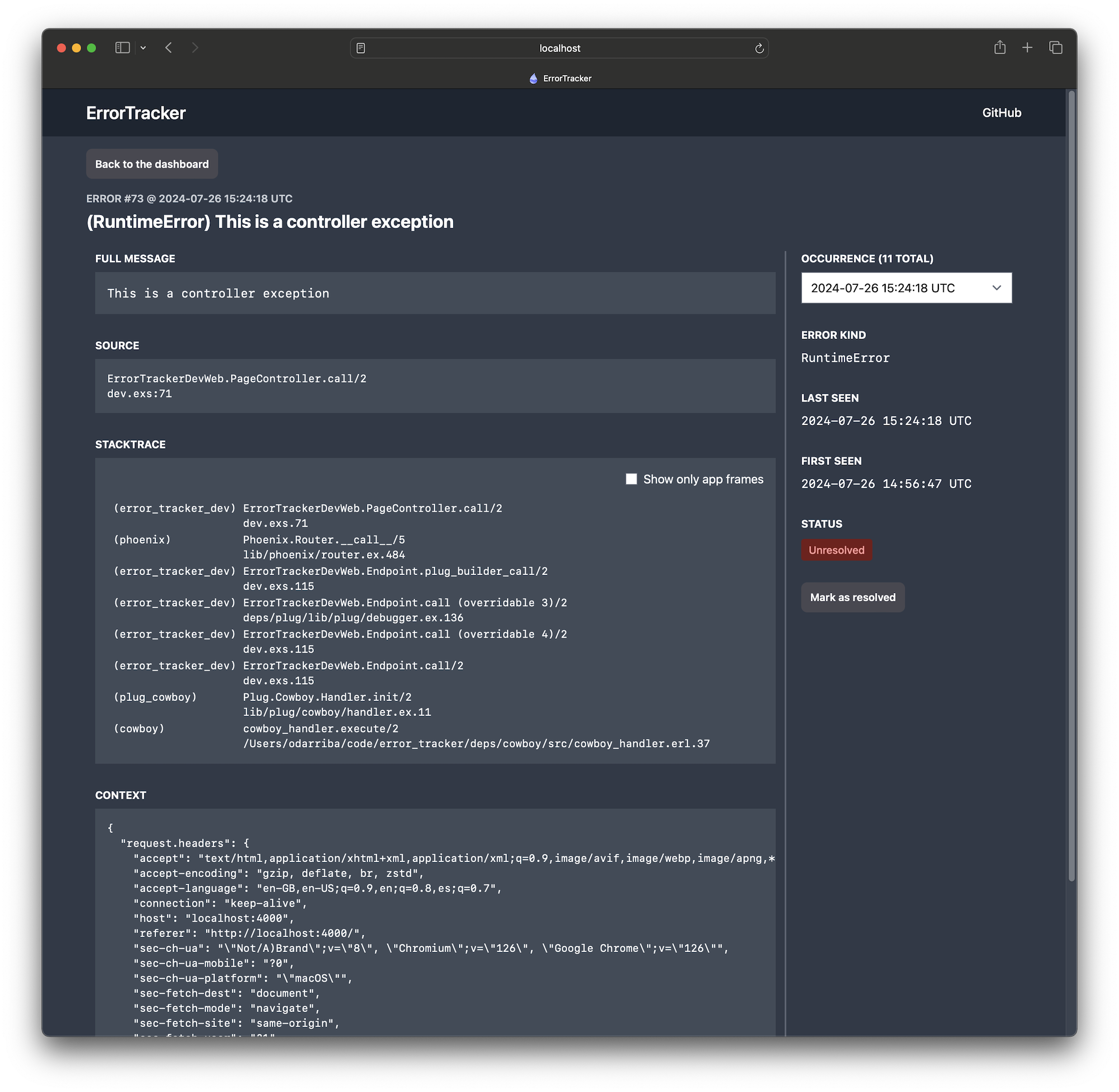This screenshot has height=1092, width=1119.
Task: Click the ErrorTracker home logo/title
Action: [x=136, y=112]
